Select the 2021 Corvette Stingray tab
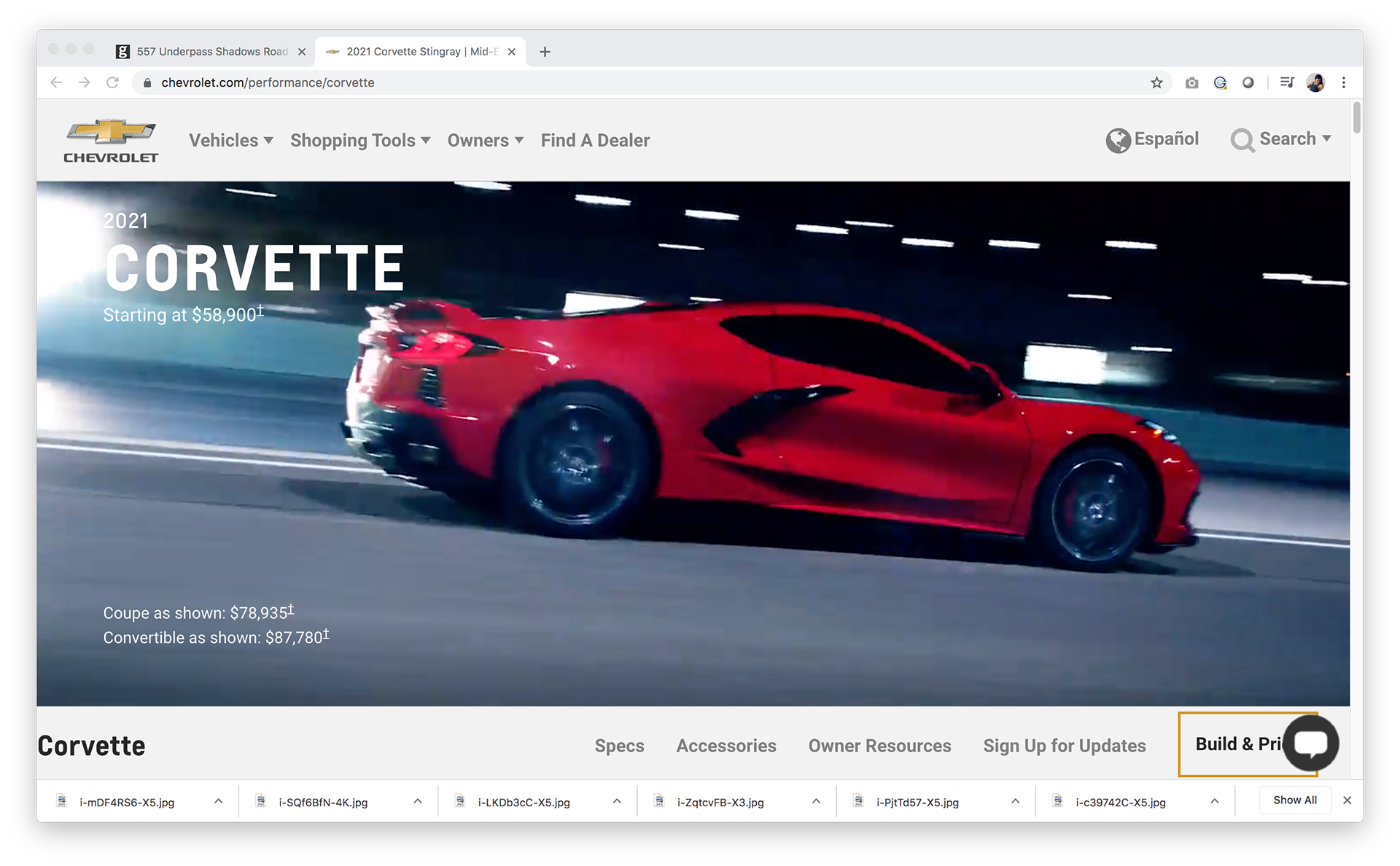This screenshot has width=1400, height=866. 421,52
